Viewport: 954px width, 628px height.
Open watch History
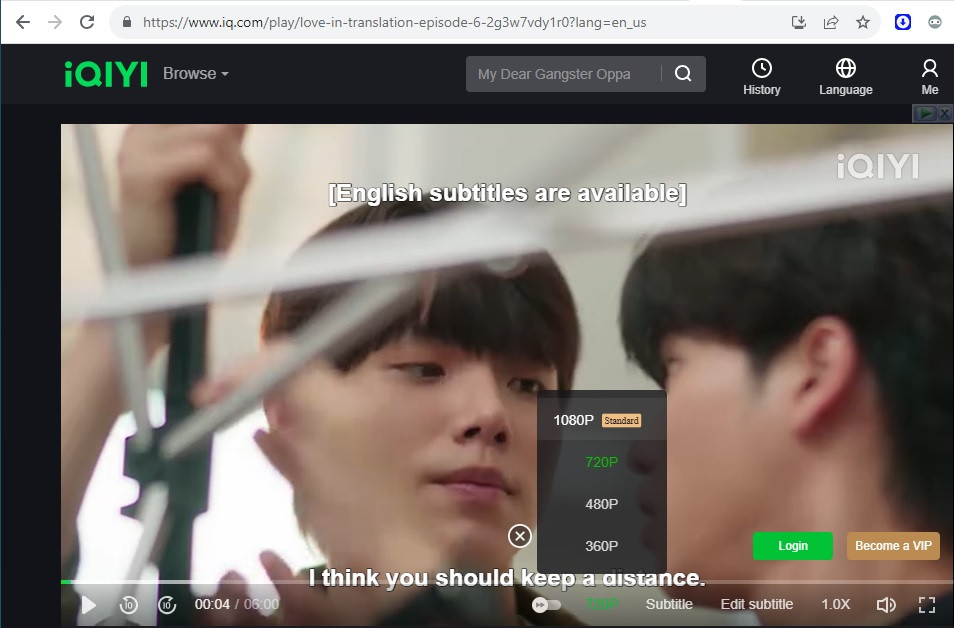coord(761,77)
